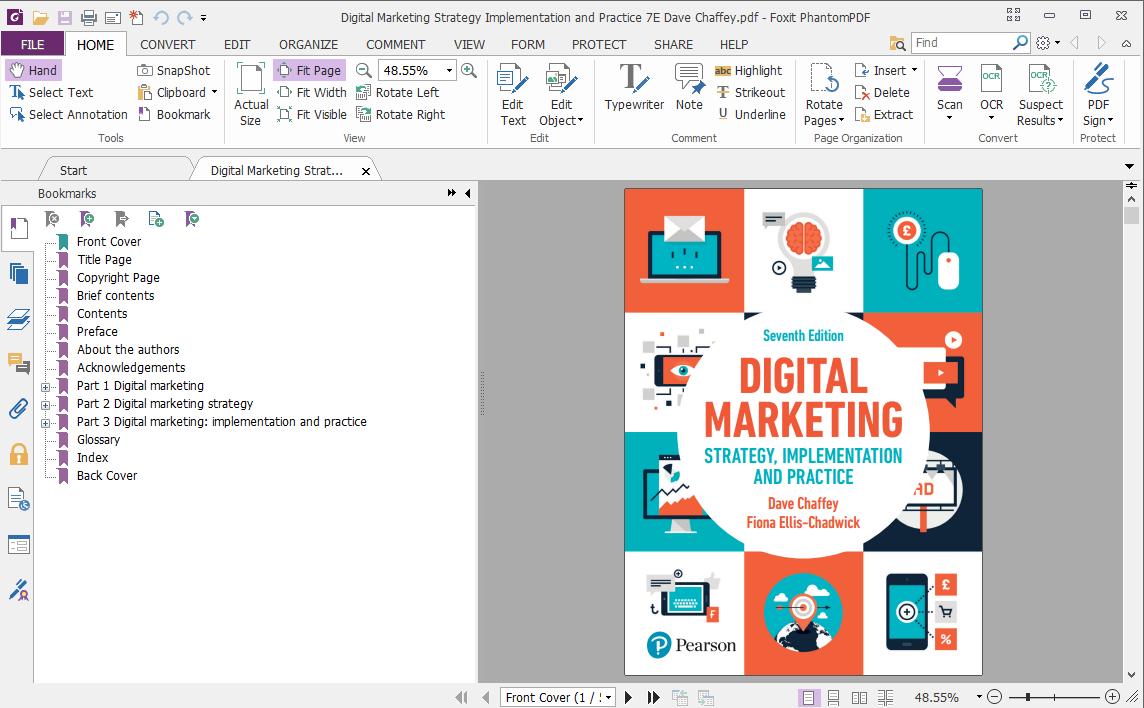Expand Part 1 Digital marketing bookmark
This screenshot has height=708, width=1144.
point(45,386)
